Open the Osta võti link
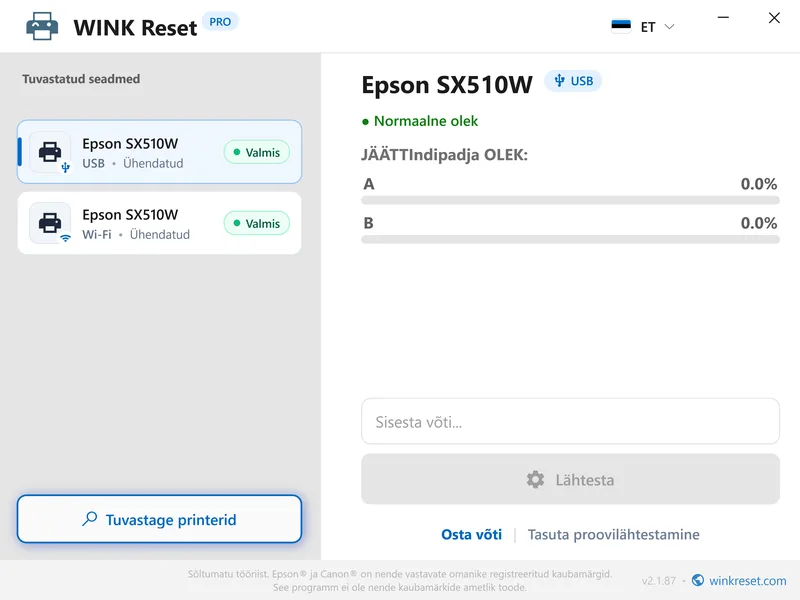The image size is (800, 600). click(x=471, y=534)
